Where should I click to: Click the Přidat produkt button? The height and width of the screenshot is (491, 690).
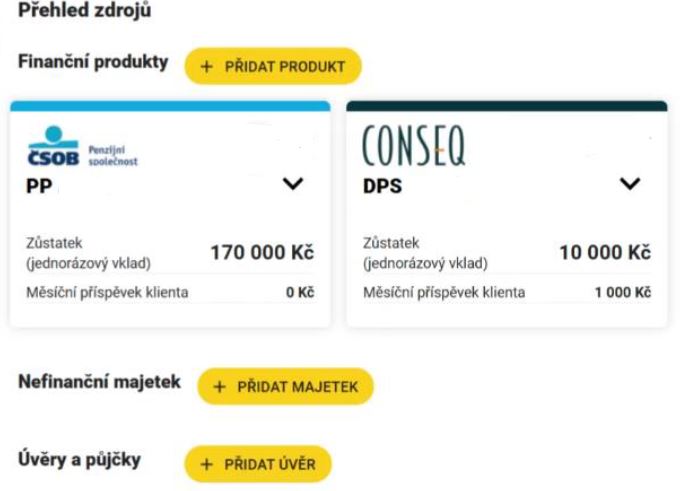273,66
